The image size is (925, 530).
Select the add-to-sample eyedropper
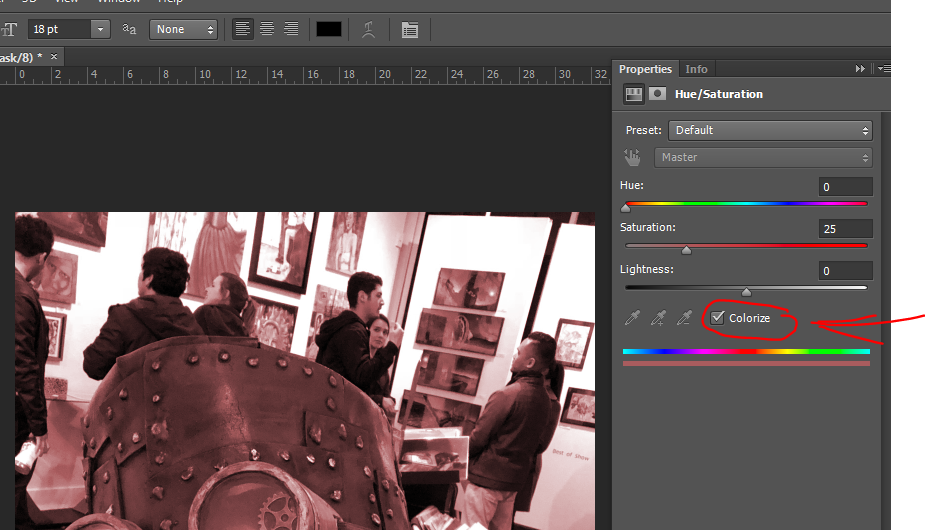pyautogui.click(x=658, y=318)
